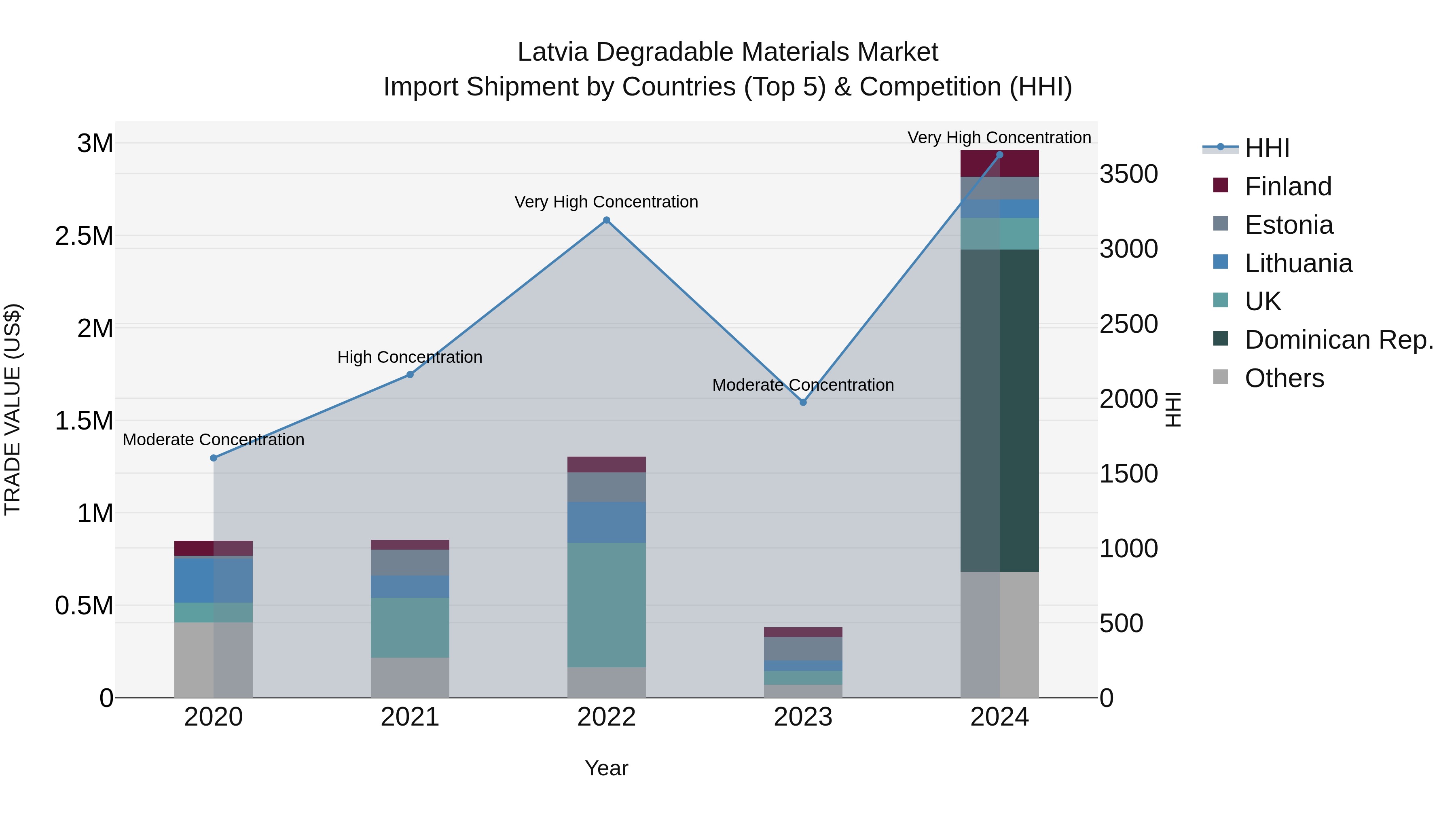Click the 'TRADE VALUE (US$)' axis title
The height and width of the screenshot is (819, 1456).
coord(13,409)
